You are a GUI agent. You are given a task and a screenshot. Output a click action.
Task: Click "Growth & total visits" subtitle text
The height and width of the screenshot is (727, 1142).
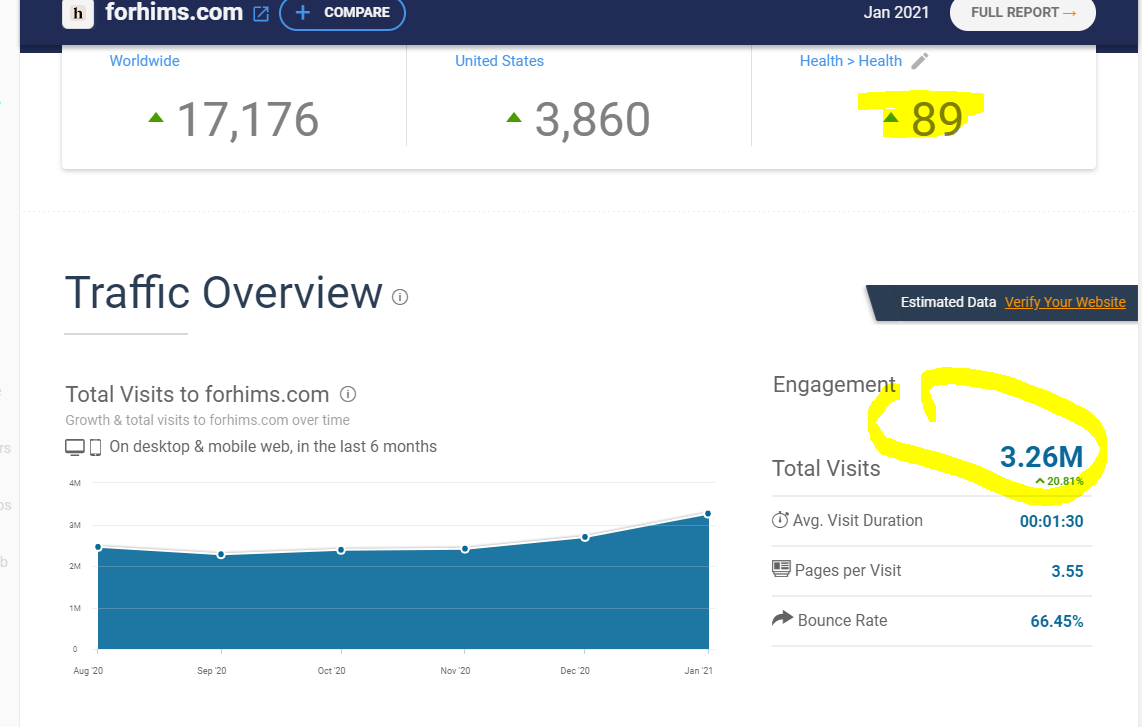coord(208,420)
